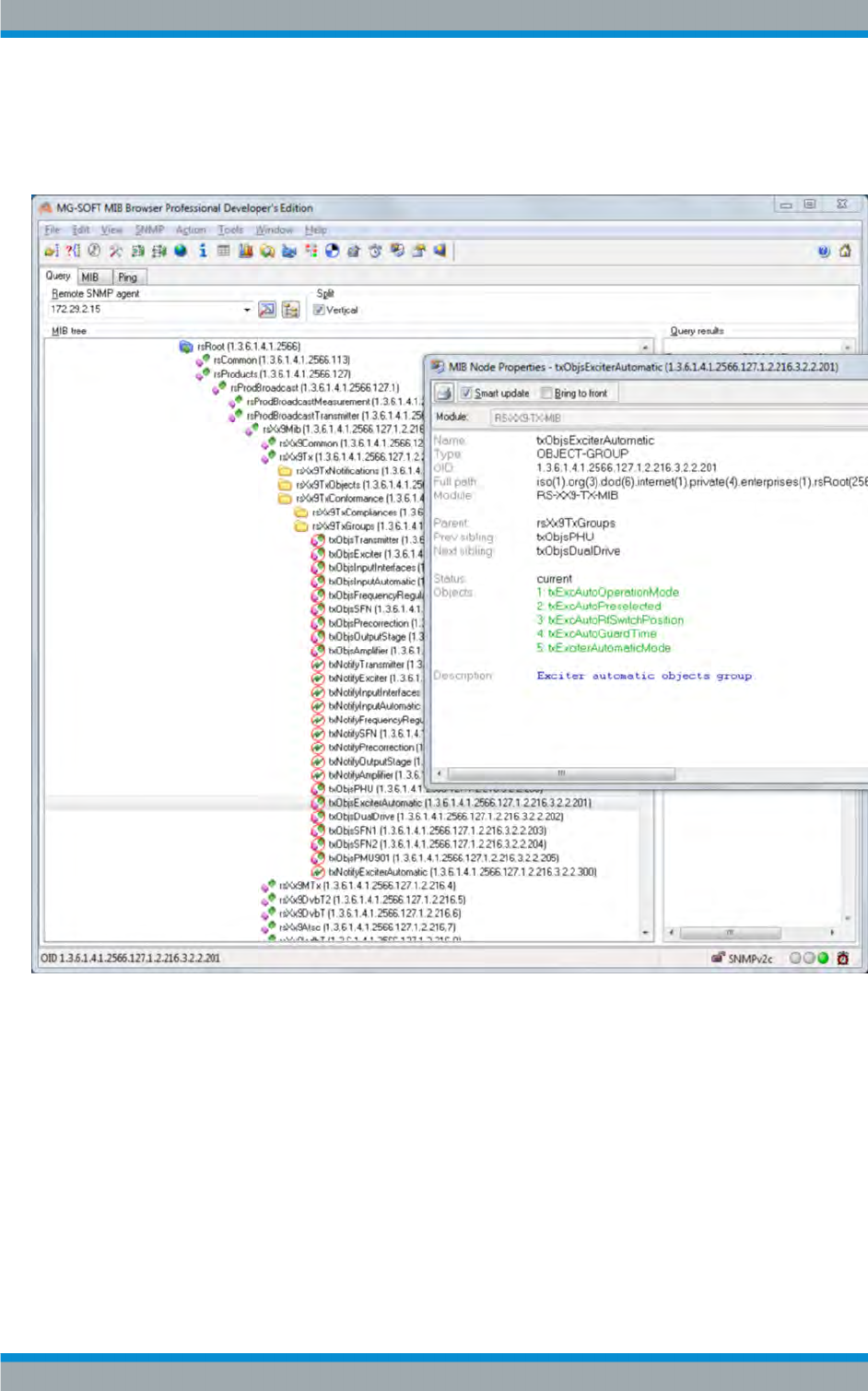The height and width of the screenshot is (1391, 868).
Task: Select rsProdBroadcastMeasurement in the tree
Action: click(334, 402)
